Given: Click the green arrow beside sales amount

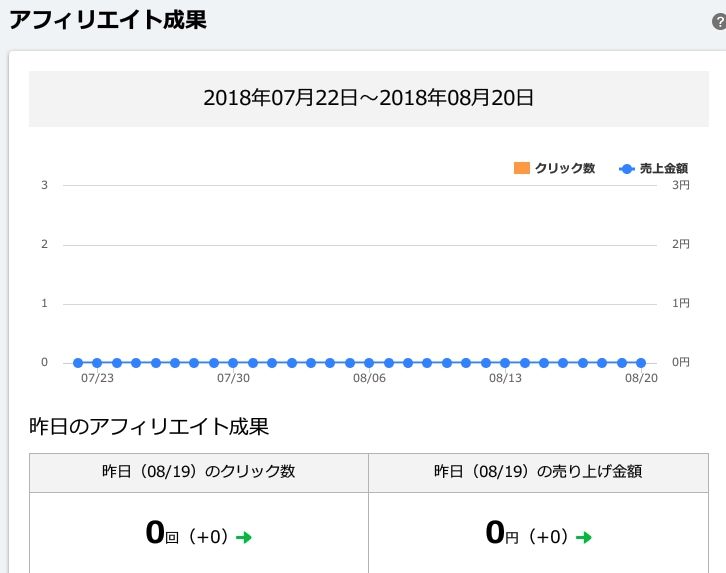Looking at the screenshot, I should coord(584,537).
